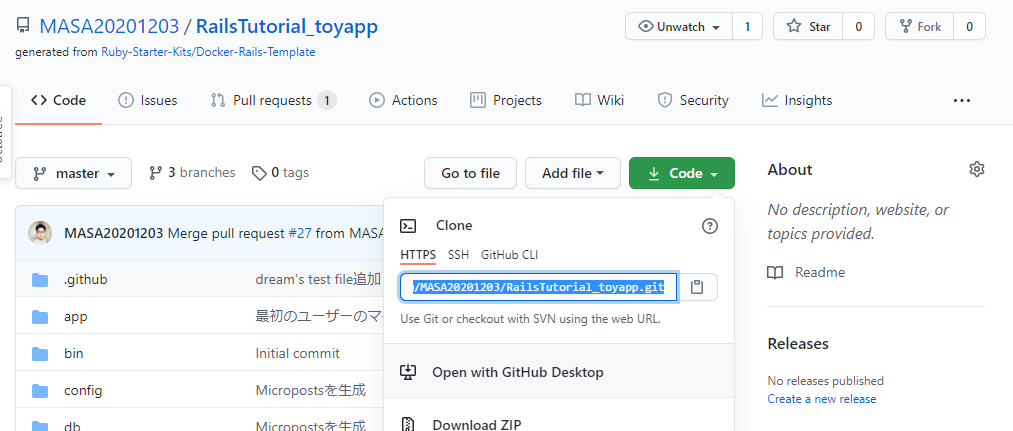The height and width of the screenshot is (431, 1013).
Task: Select the SSH clone tab
Action: click(x=459, y=255)
